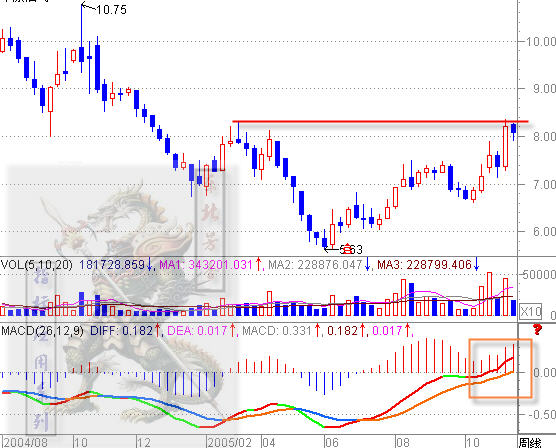556x448 pixels.
Task: Click the MA1: 343201.031 readout
Action: pyautogui.click(x=206, y=265)
